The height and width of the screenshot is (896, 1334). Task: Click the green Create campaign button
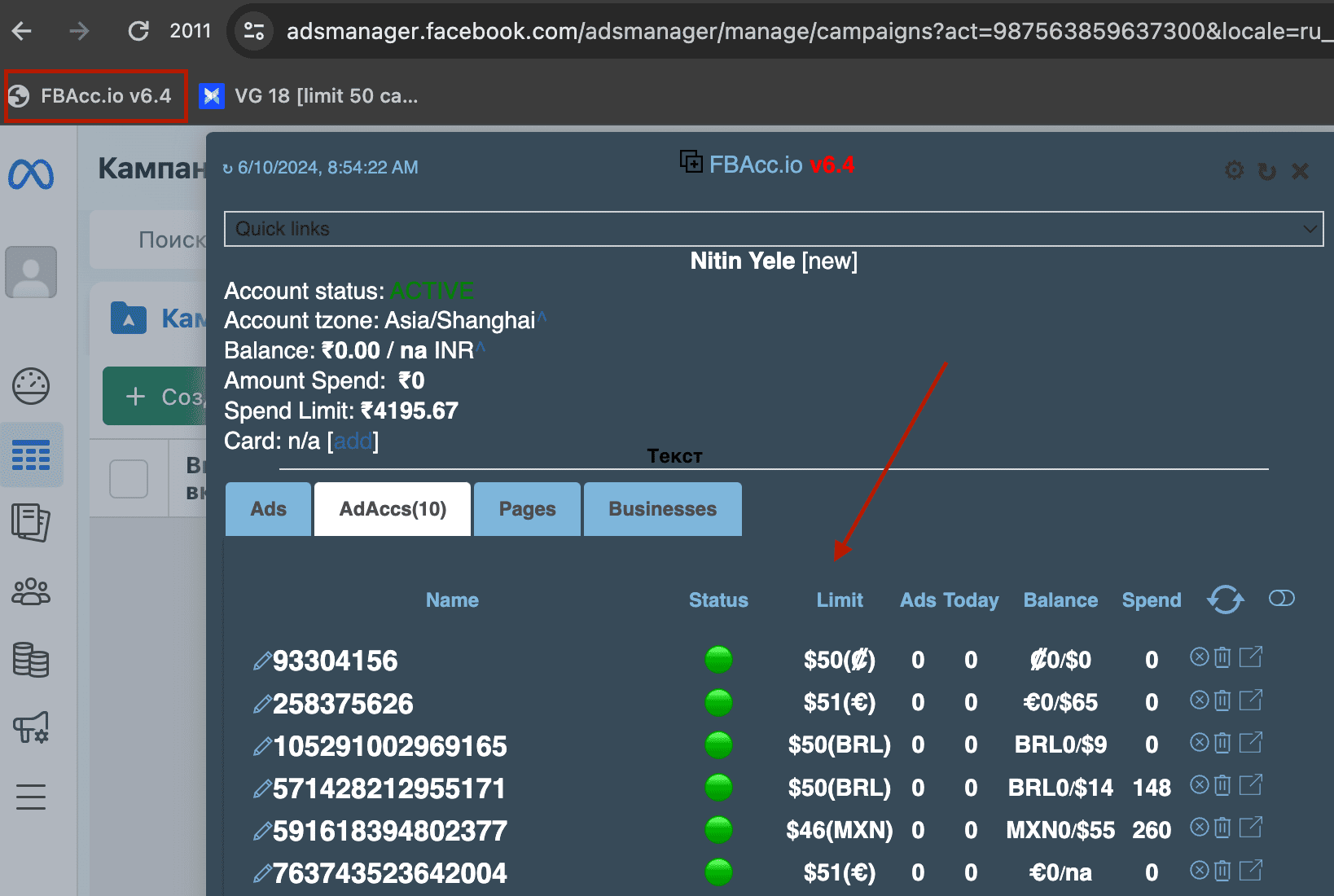pos(155,396)
